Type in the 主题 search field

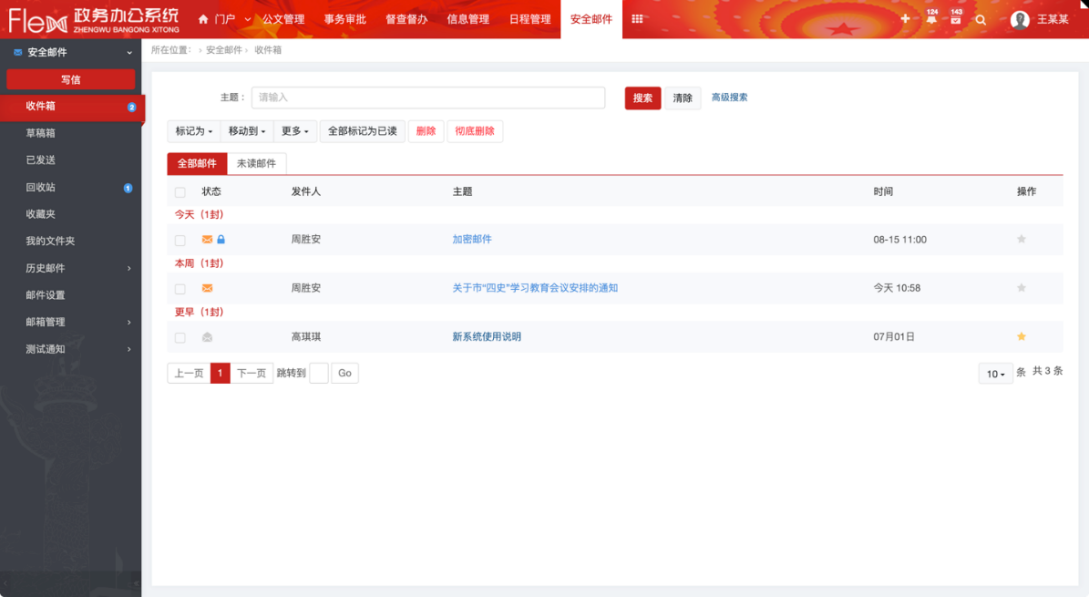pos(428,97)
